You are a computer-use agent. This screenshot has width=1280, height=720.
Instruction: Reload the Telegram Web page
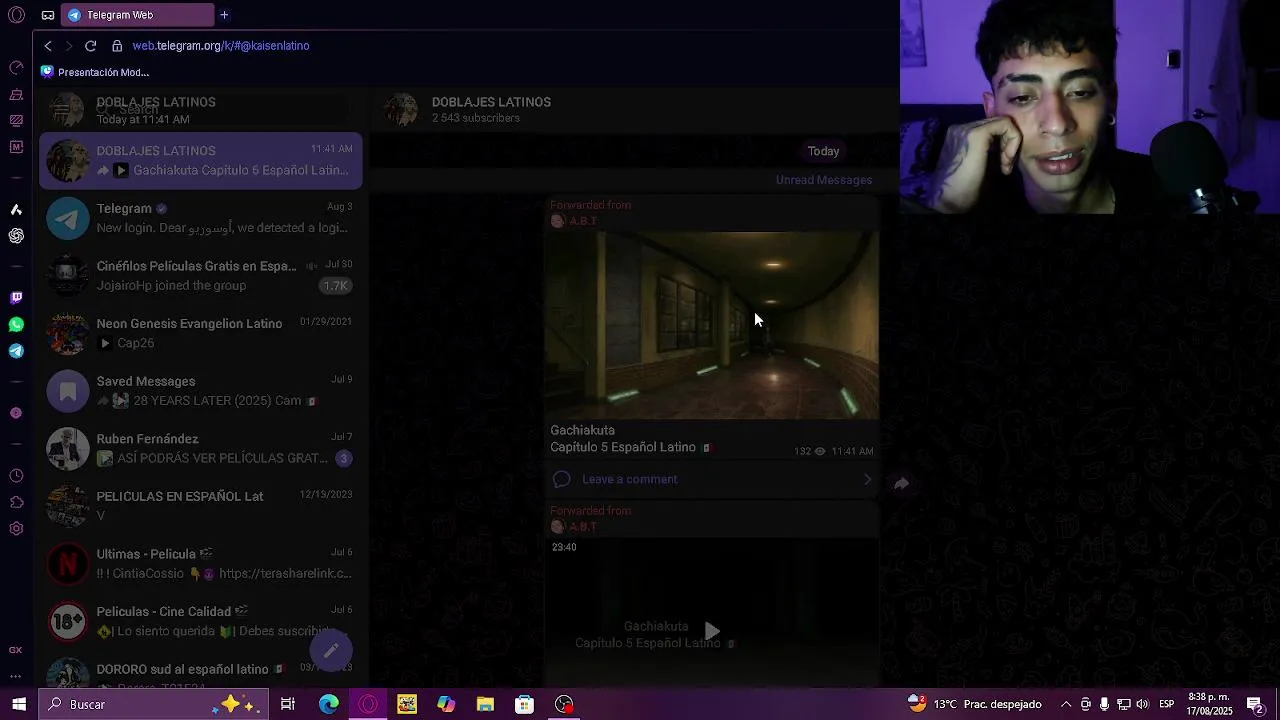pyautogui.click(x=90, y=46)
